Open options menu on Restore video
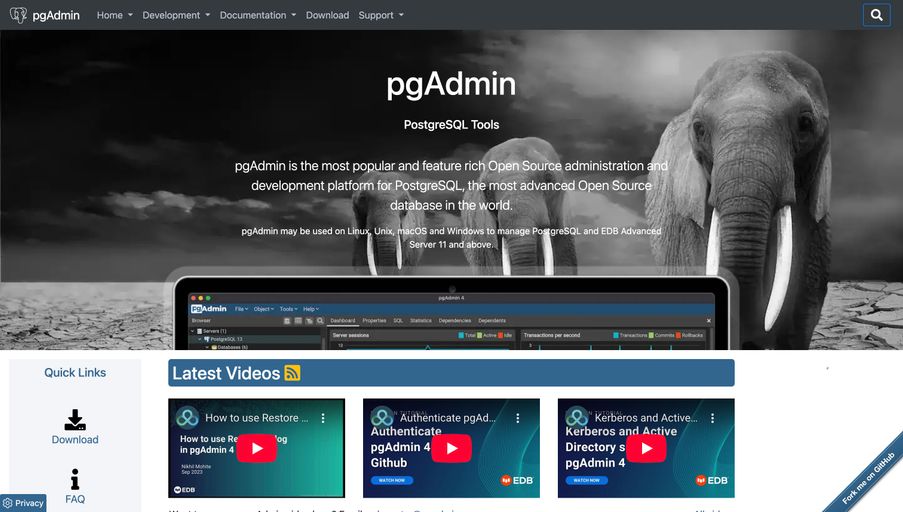This screenshot has height=512, width=903. tap(323, 418)
